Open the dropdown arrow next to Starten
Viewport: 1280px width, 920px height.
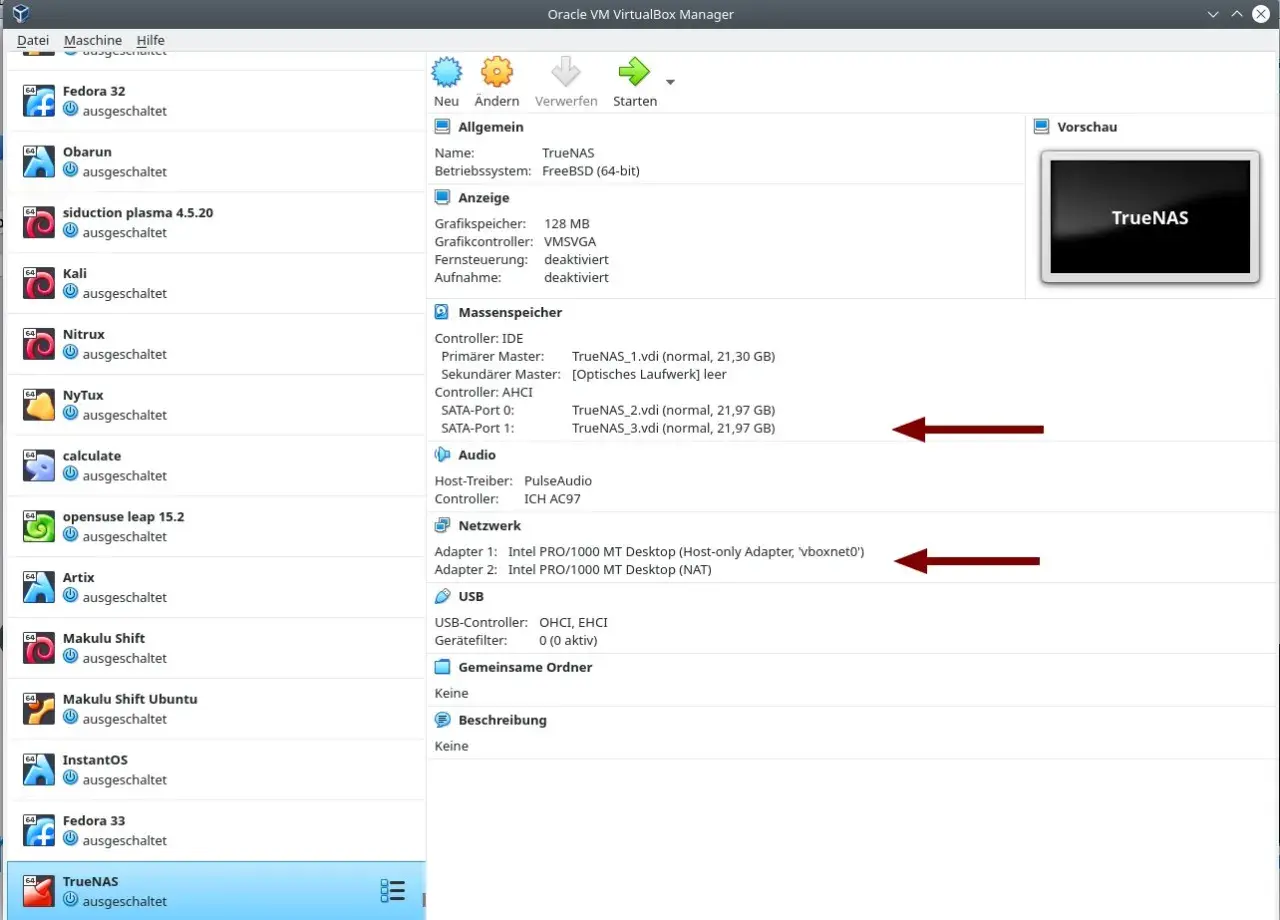pos(670,82)
